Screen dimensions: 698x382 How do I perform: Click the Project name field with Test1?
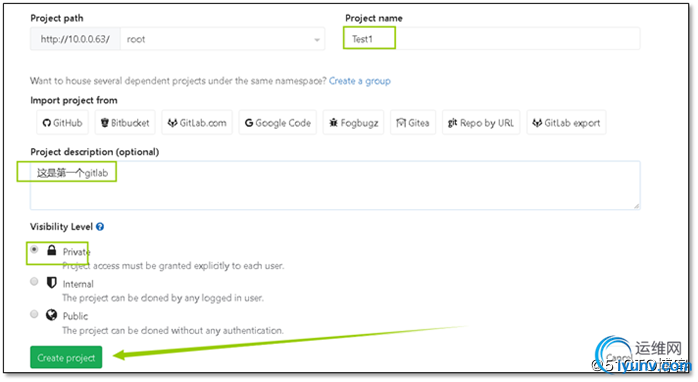point(492,39)
